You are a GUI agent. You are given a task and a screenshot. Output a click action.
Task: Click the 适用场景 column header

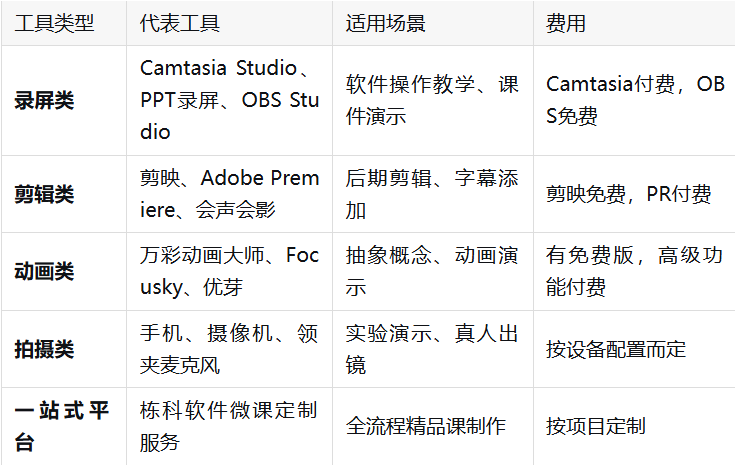pyautogui.click(x=433, y=23)
